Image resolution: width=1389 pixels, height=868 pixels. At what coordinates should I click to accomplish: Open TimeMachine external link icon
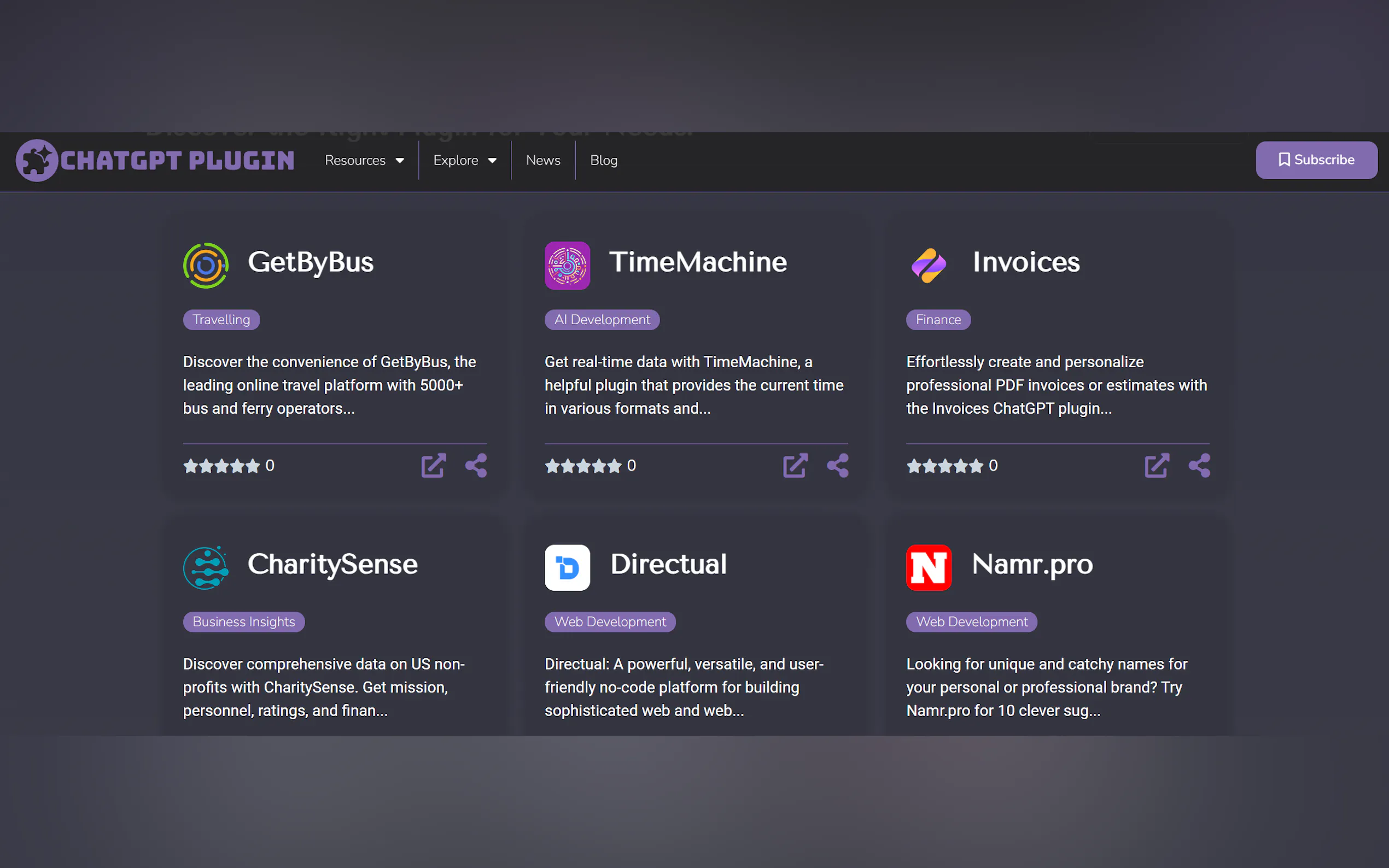click(795, 466)
